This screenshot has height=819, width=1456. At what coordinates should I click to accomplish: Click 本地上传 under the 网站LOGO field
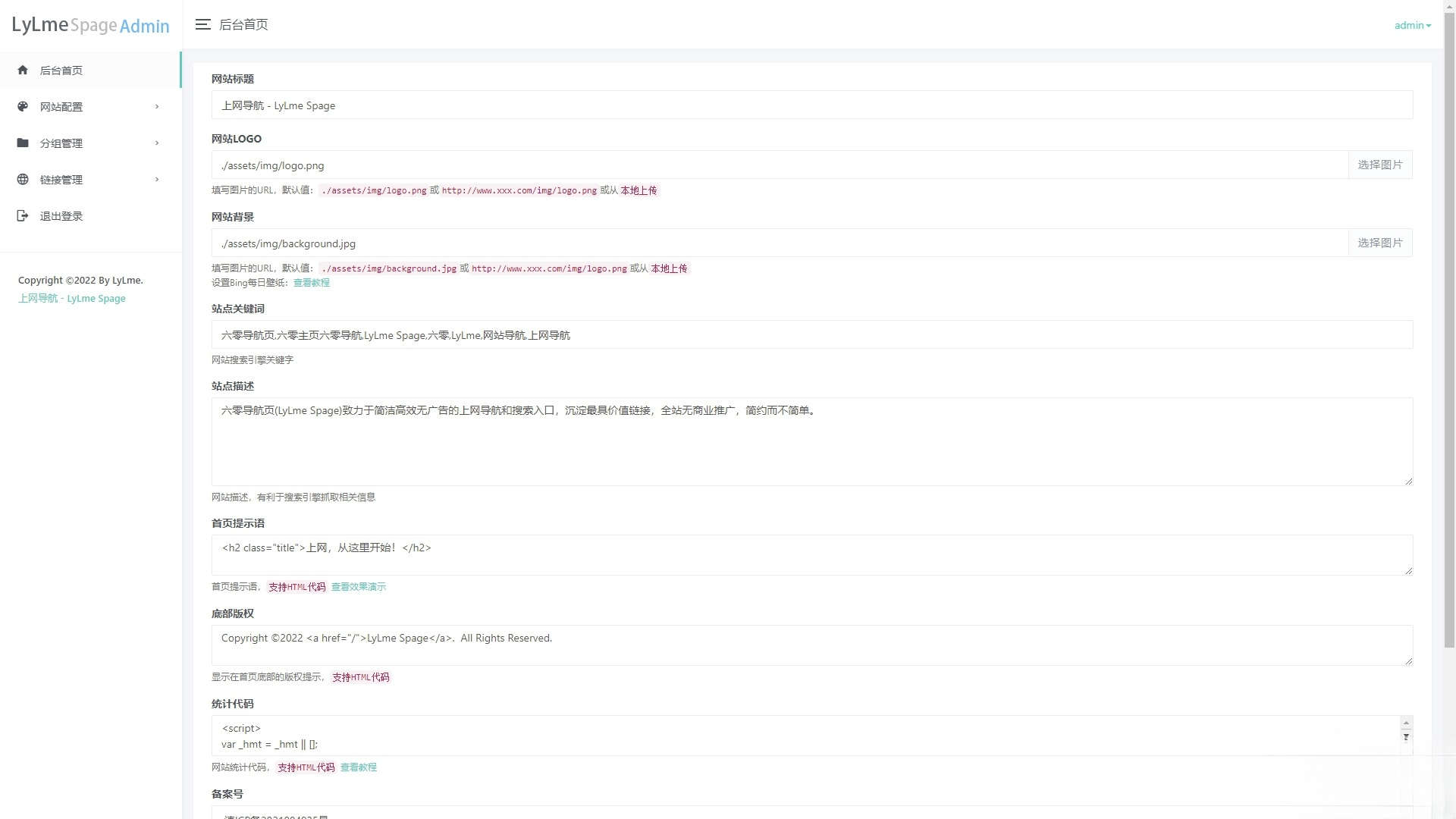[x=639, y=190]
